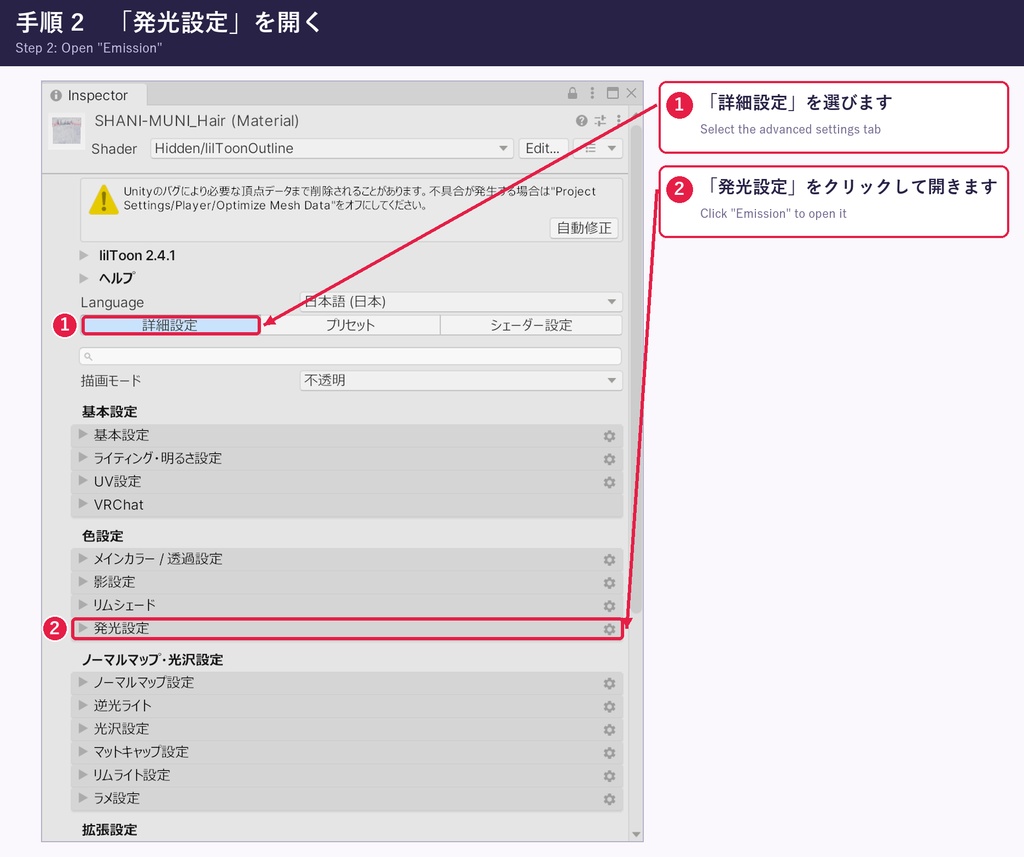This screenshot has width=1024, height=857.
Task: Toggle the Inspector lock icon
Action: click(572, 93)
